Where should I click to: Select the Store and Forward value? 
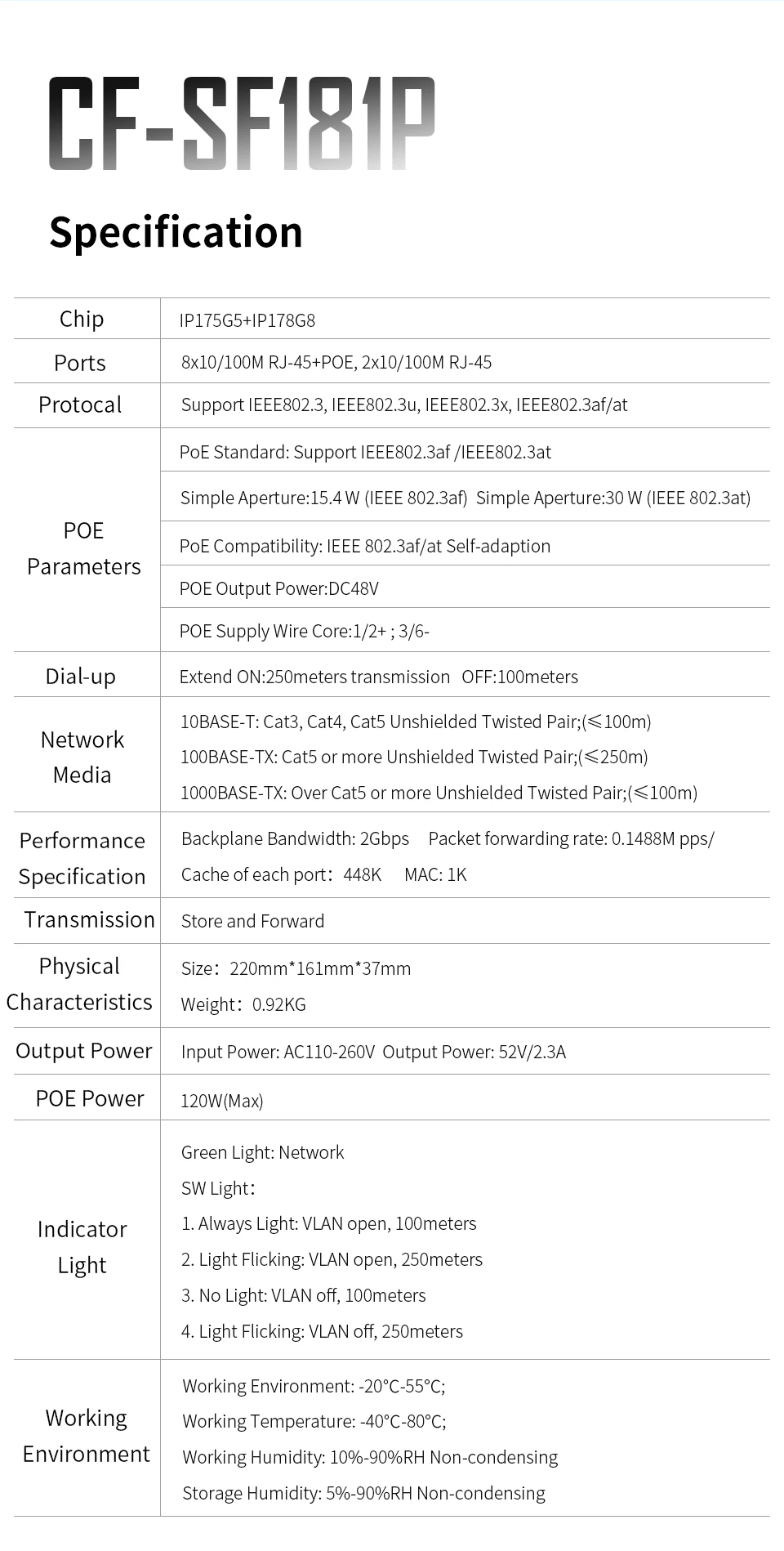point(253,921)
